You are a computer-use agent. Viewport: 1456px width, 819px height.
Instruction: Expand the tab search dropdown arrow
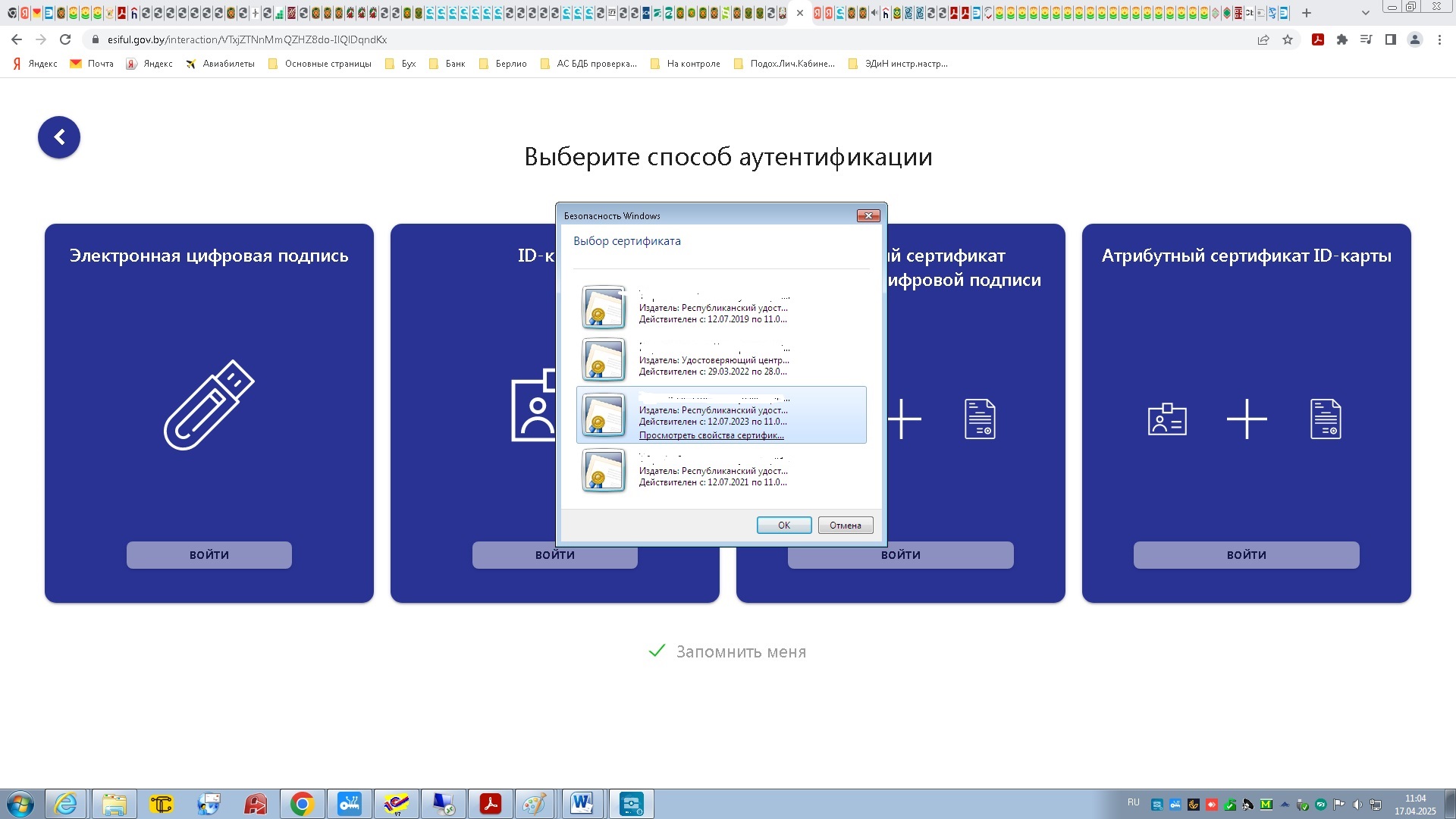coord(1365,13)
